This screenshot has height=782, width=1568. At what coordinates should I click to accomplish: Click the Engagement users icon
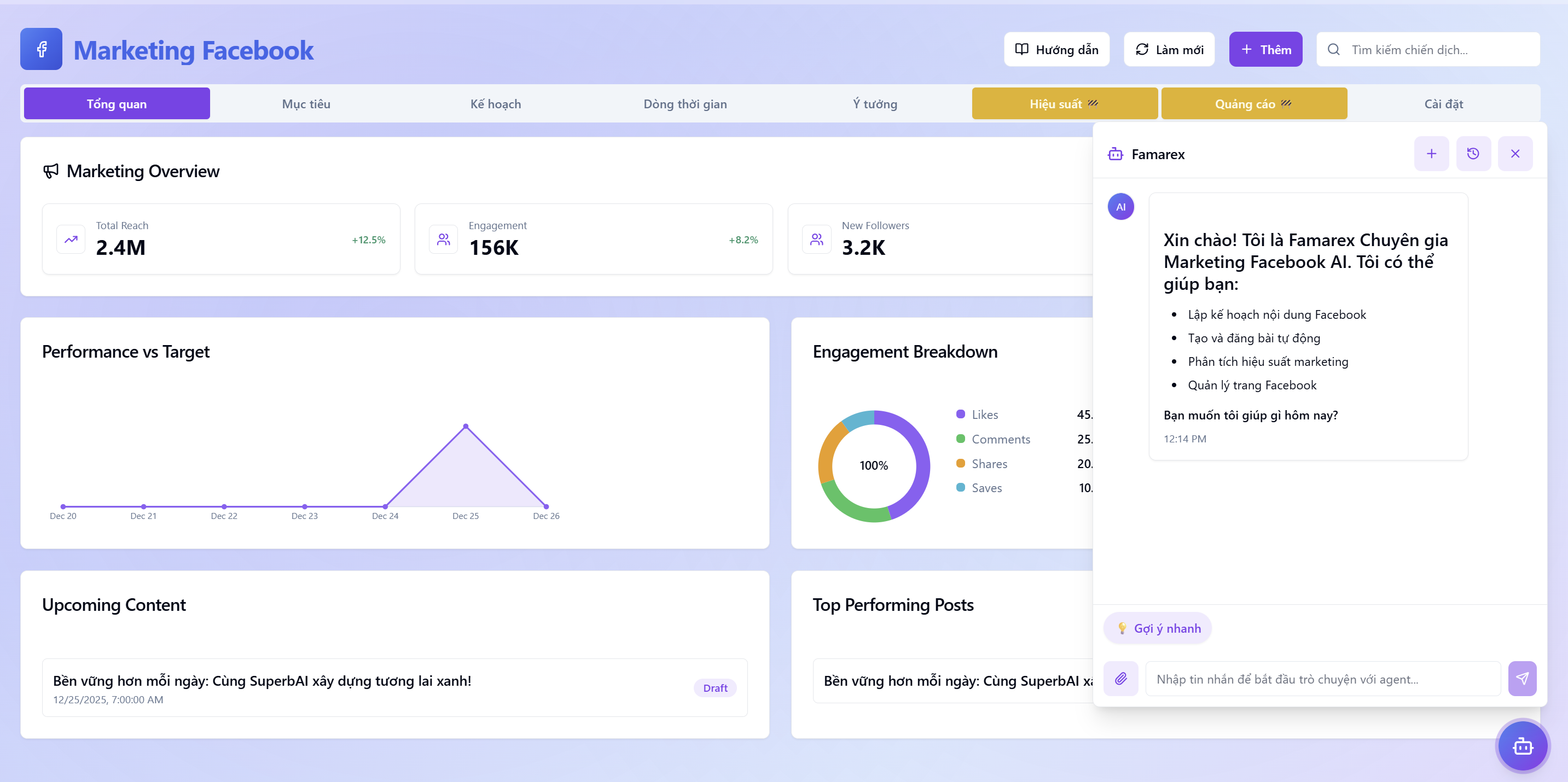pos(444,239)
